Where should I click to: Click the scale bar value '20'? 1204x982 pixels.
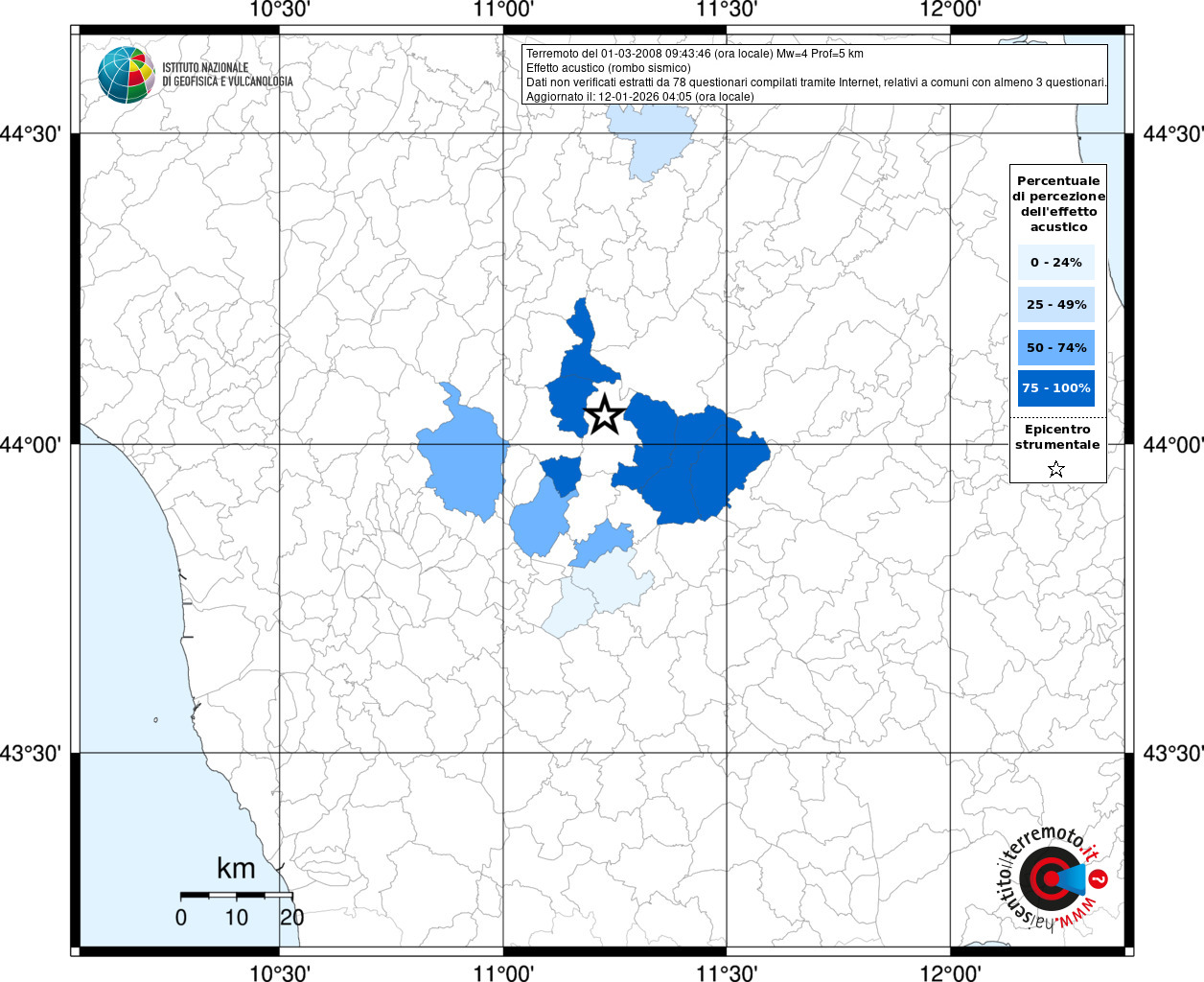[291, 917]
